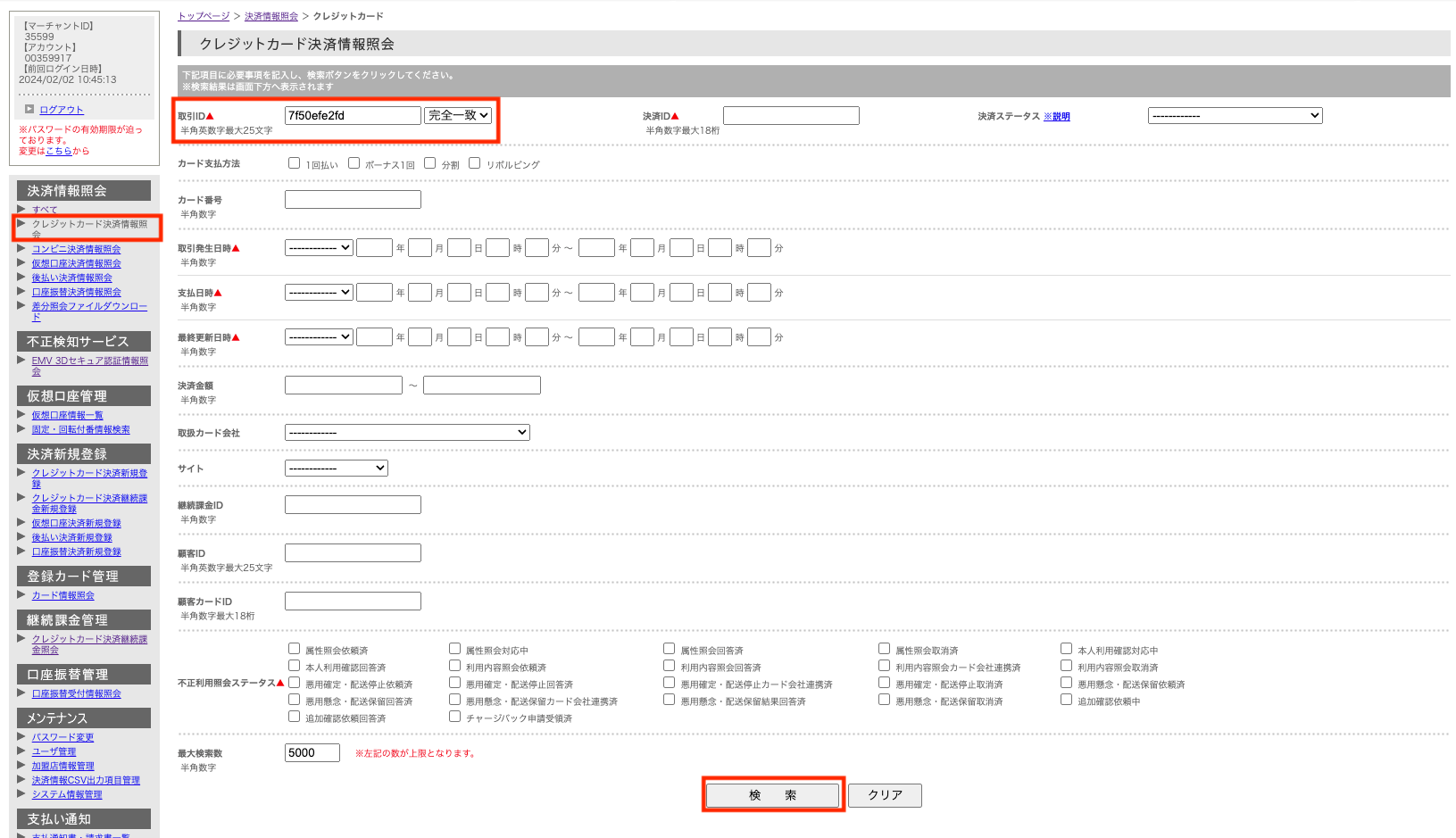Click the 顧客カードID input field
Viewport: 1456px width, 838px height.
click(353, 601)
